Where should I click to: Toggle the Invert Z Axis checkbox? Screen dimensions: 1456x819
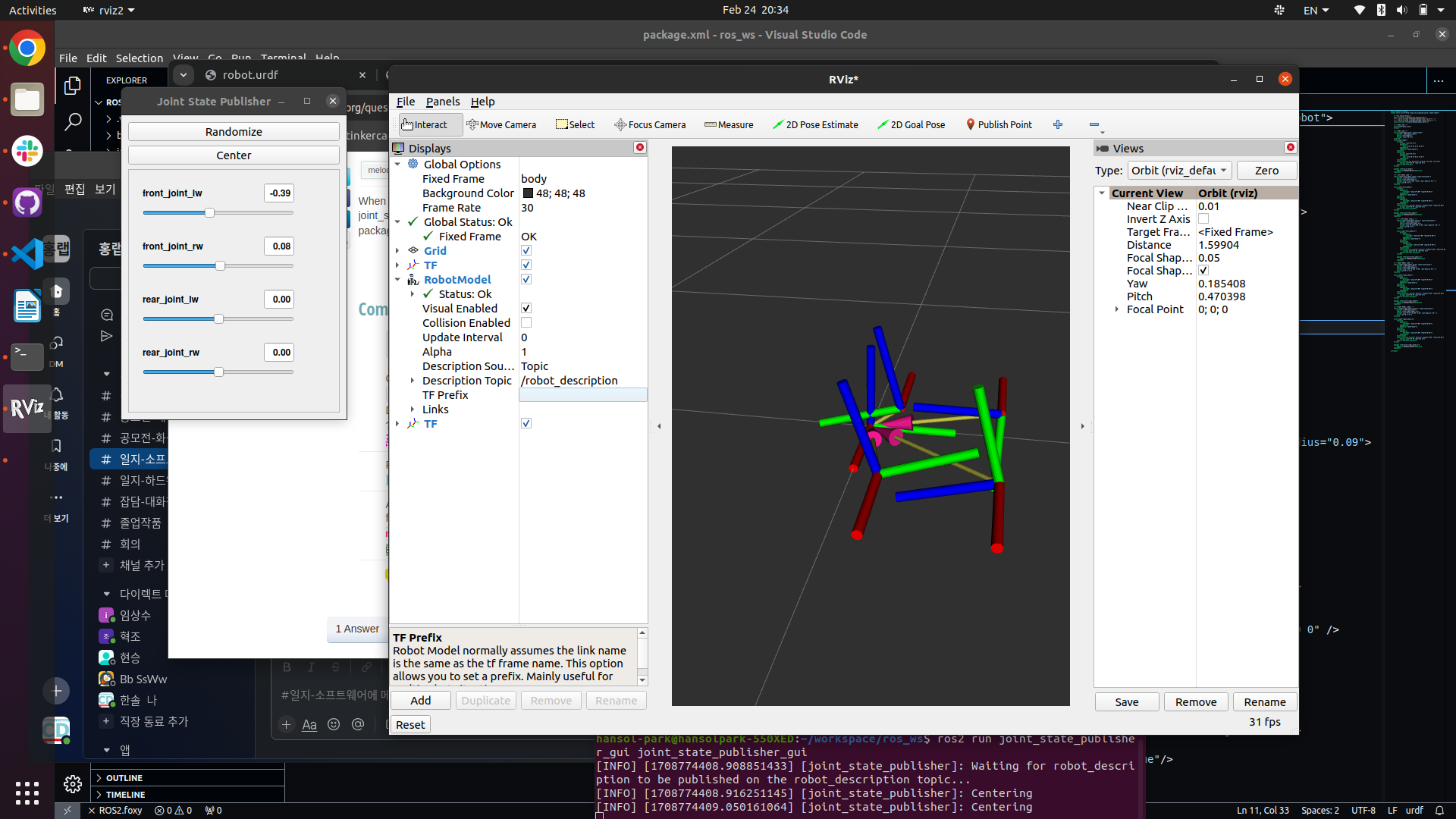(x=1203, y=219)
